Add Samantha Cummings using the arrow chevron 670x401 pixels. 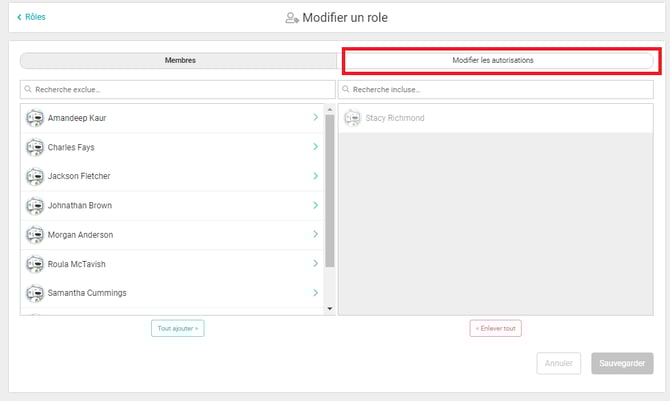click(315, 293)
